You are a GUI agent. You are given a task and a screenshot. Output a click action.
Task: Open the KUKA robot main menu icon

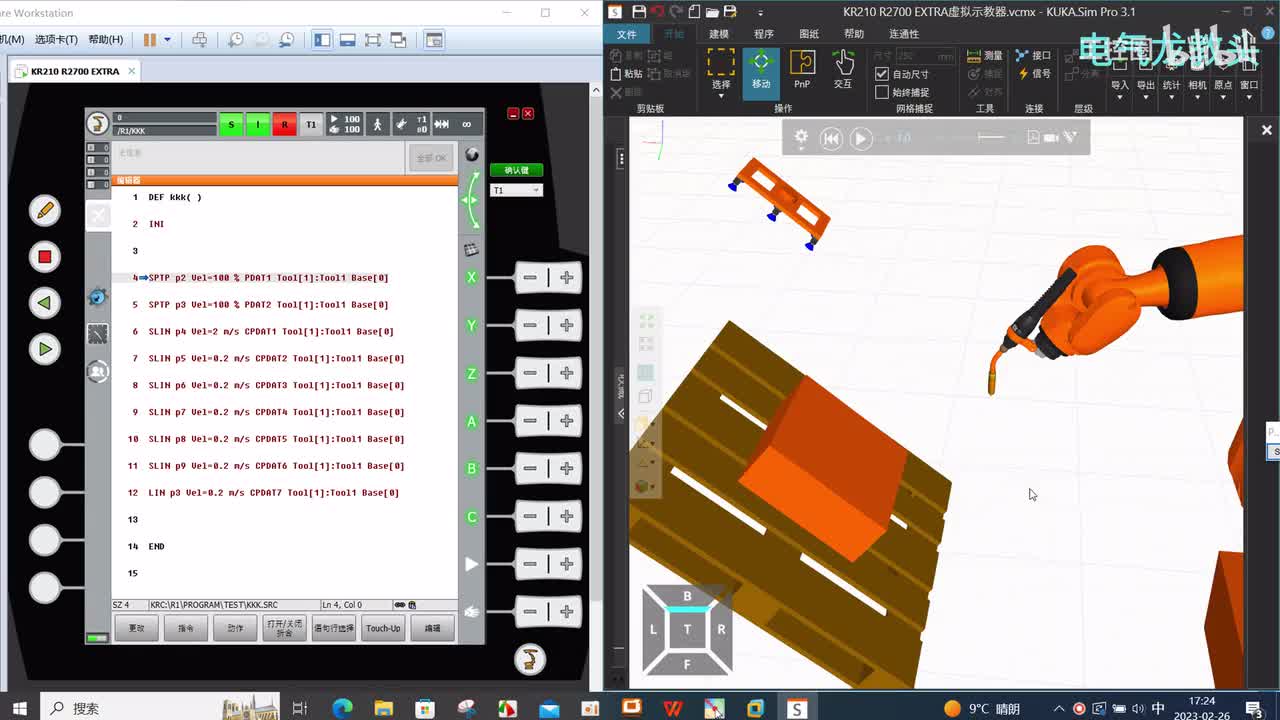coord(98,124)
